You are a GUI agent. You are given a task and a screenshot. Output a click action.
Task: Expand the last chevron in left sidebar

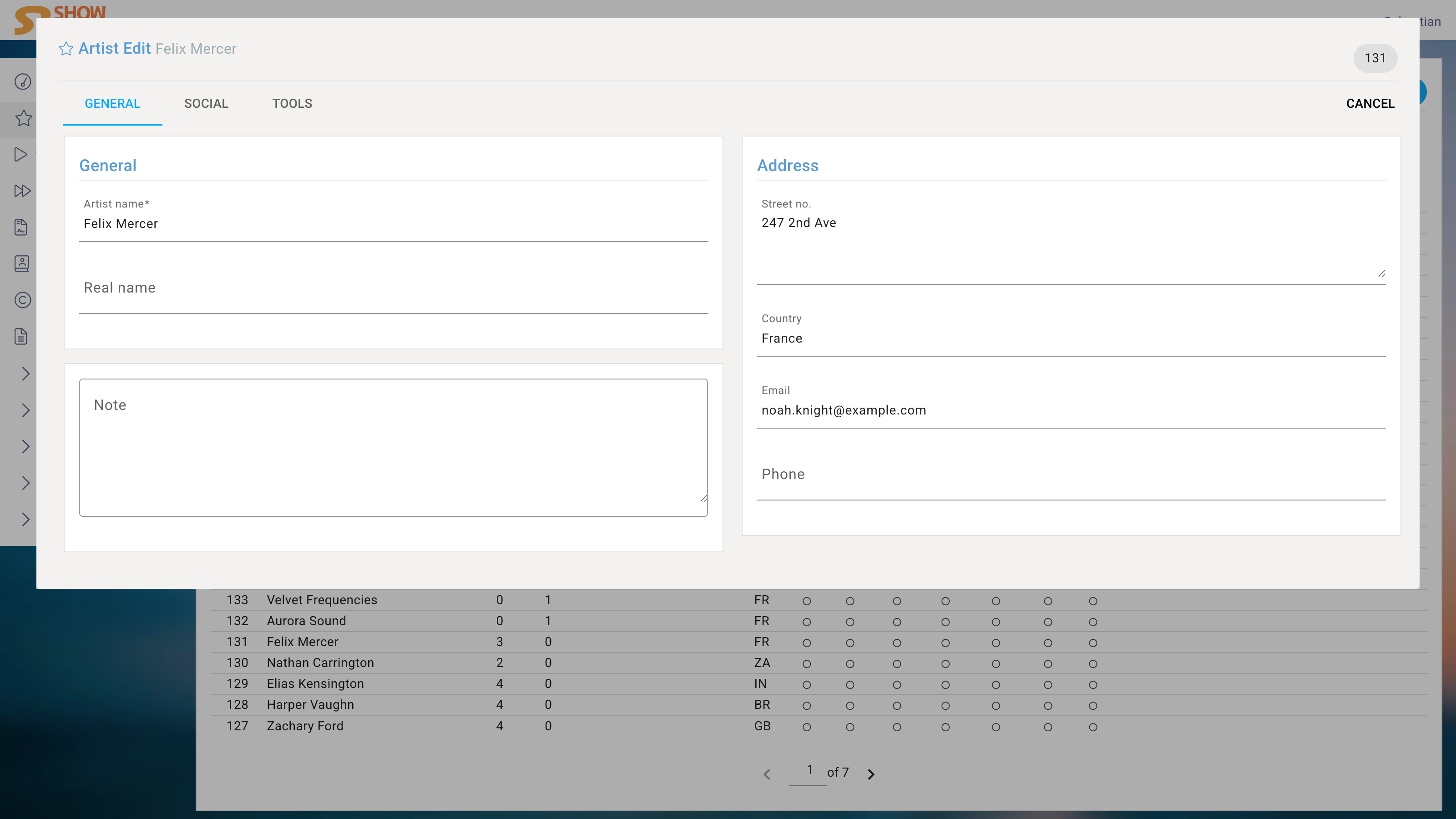coord(25,520)
